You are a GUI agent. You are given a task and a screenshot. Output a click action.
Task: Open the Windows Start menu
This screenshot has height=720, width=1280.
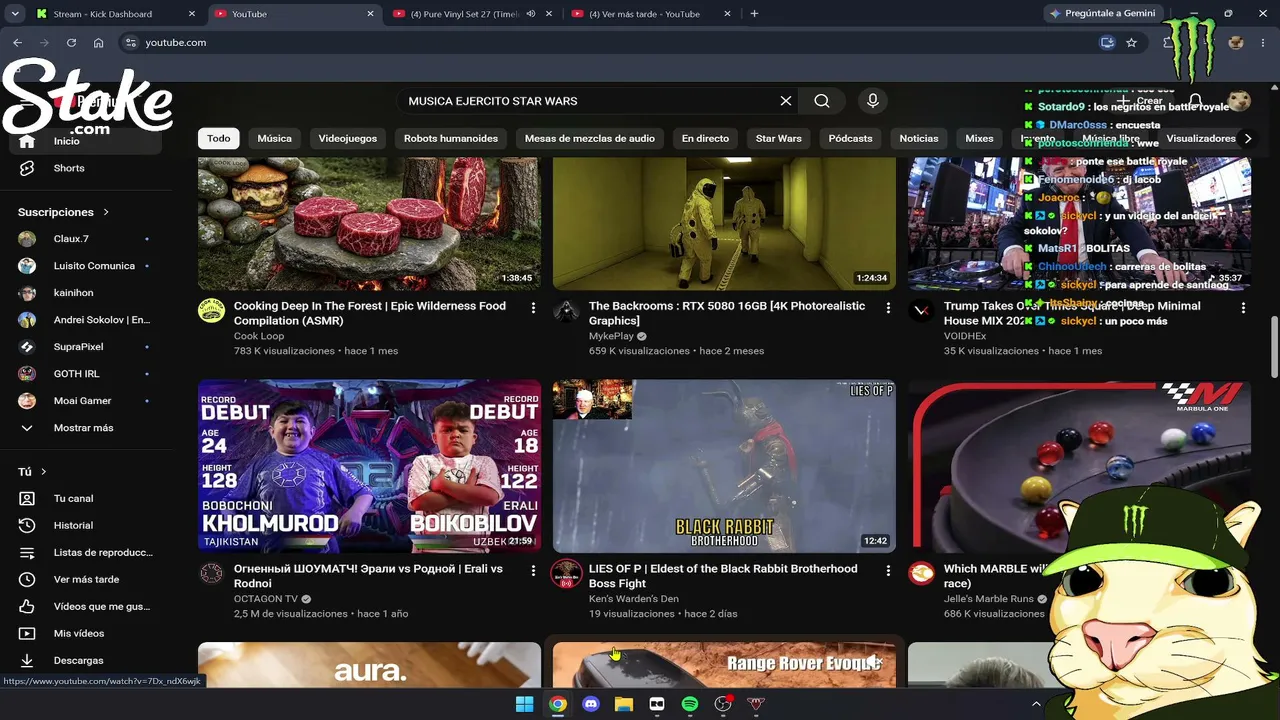click(524, 704)
